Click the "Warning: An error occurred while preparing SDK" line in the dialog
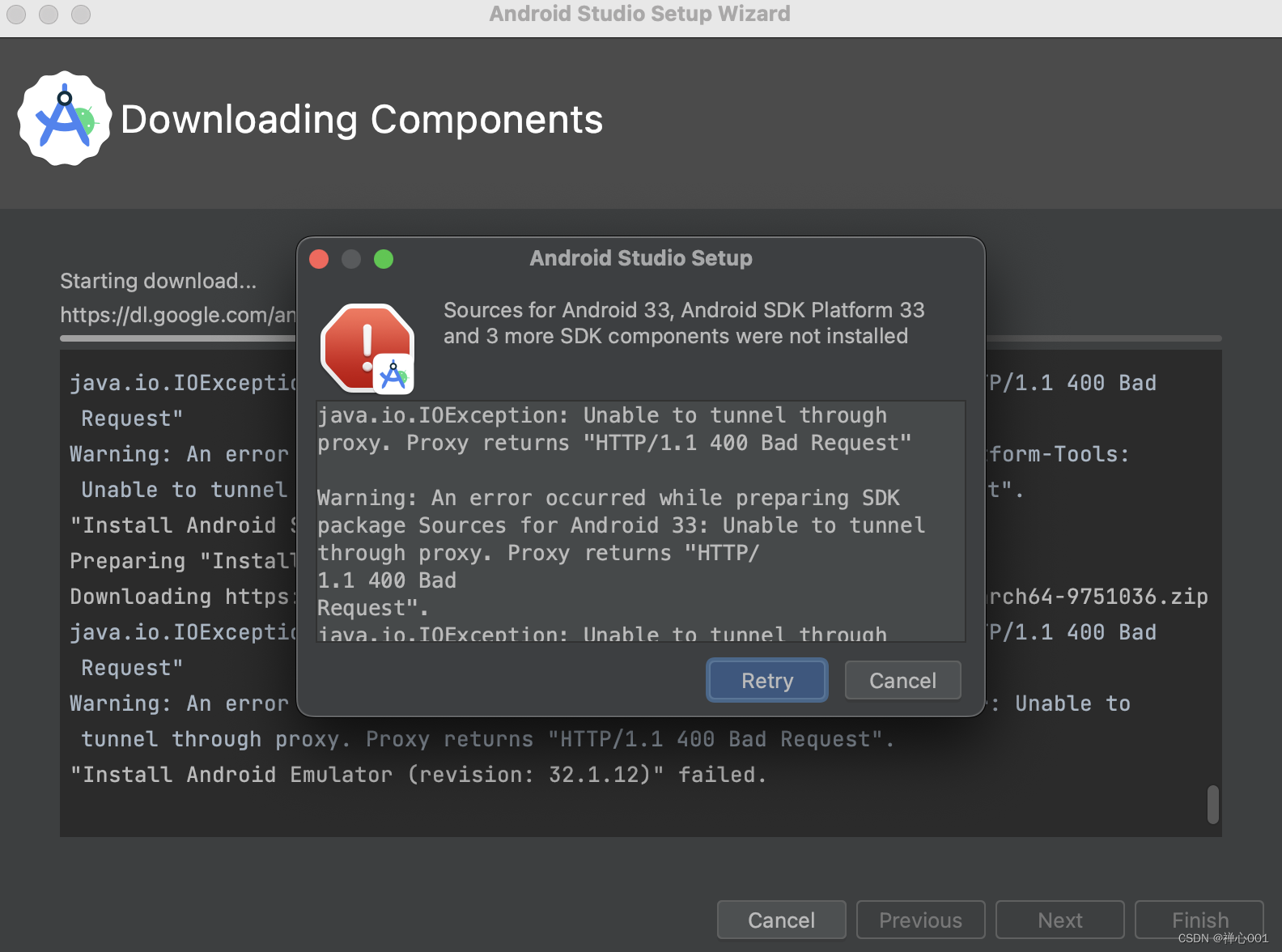 pyautogui.click(x=608, y=498)
